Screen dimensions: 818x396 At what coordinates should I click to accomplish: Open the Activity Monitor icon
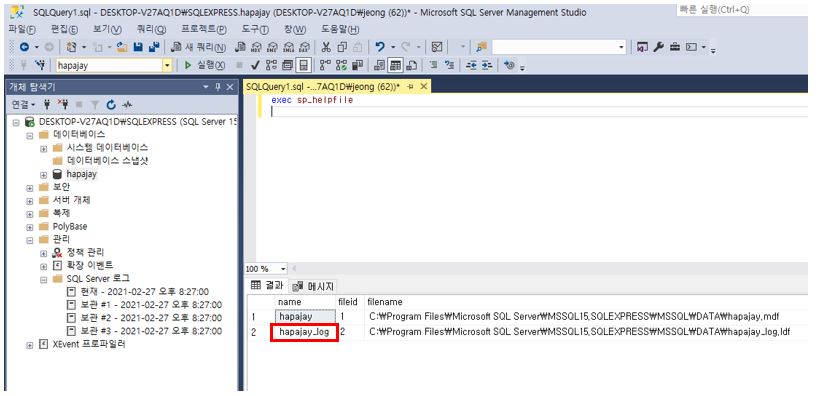(x=127, y=104)
